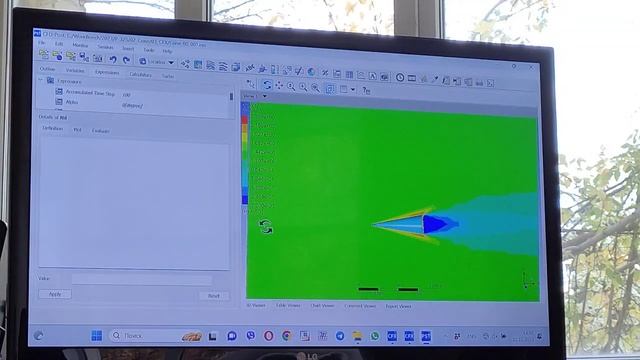Open the File menu
This screenshot has width=640, height=360.
[x=41, y=42]
